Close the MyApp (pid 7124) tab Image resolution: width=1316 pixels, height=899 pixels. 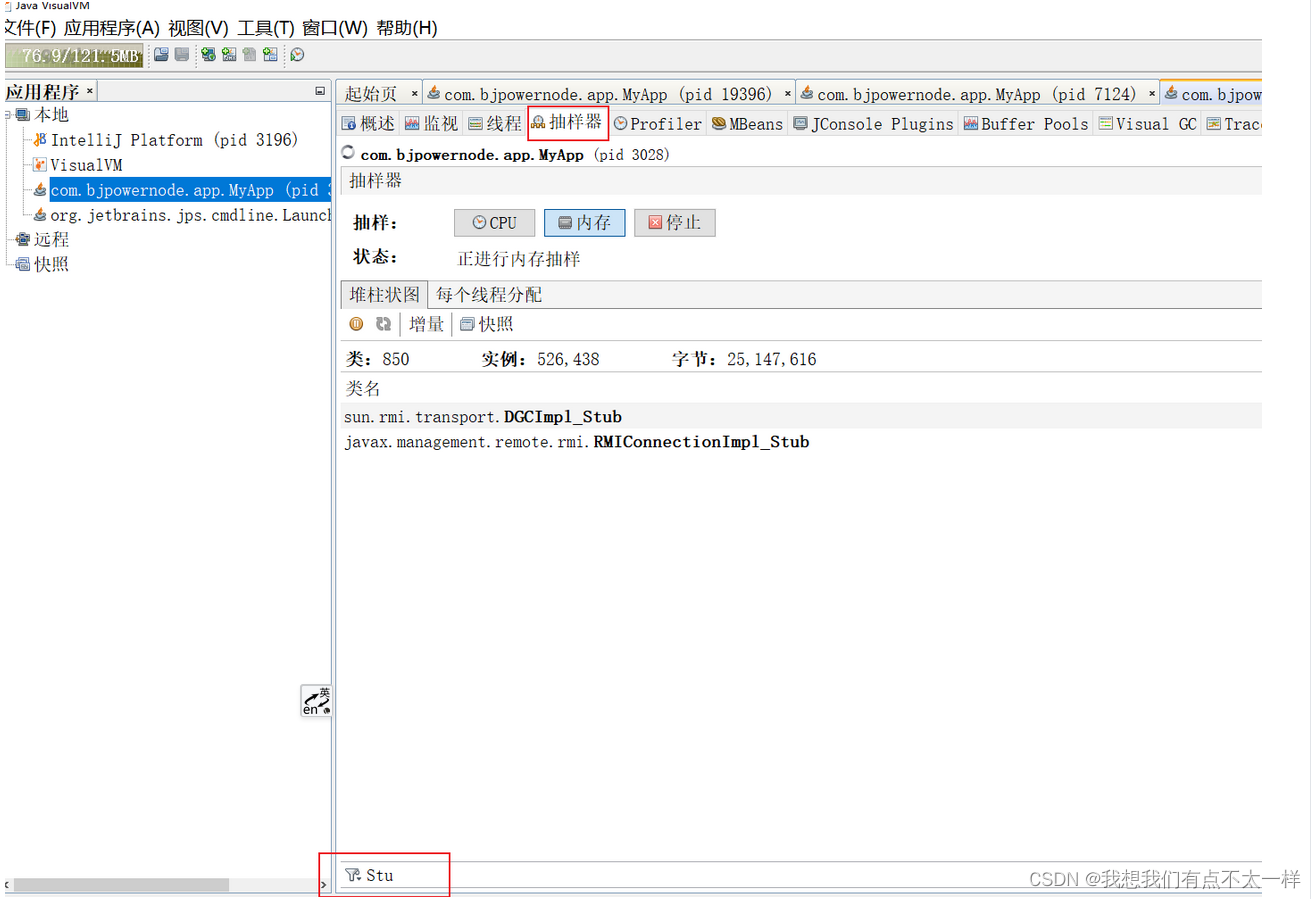point(1152,94)
